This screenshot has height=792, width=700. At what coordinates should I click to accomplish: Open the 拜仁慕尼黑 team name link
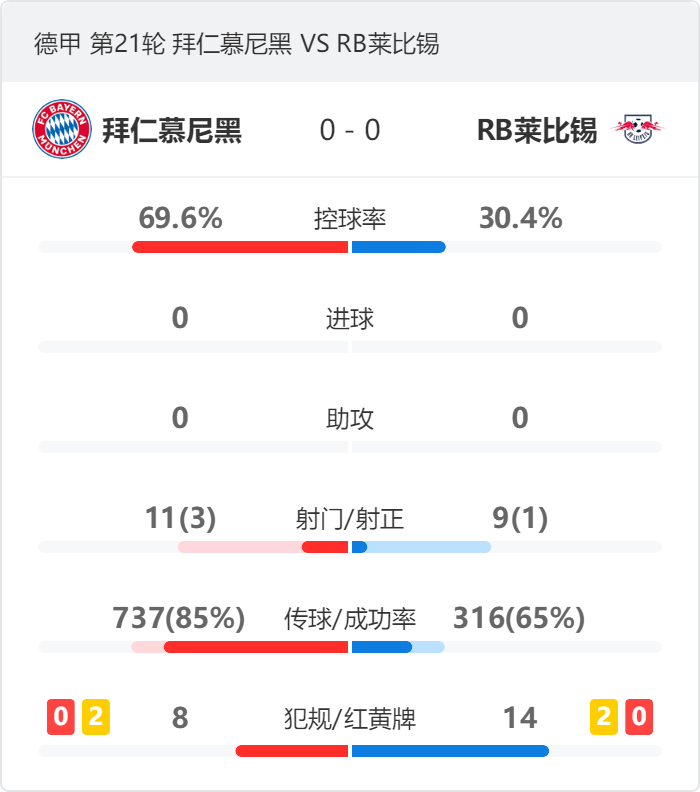click(172, 130)
